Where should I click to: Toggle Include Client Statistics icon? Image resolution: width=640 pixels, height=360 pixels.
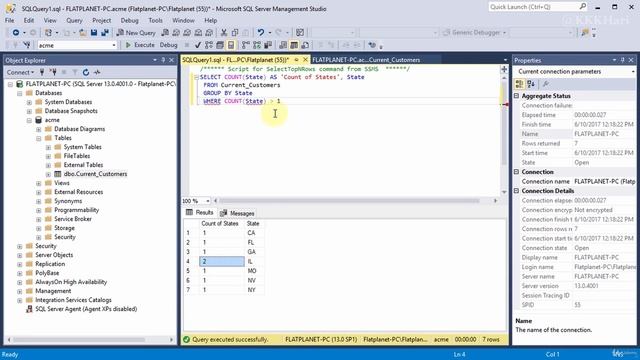coord(268,45)
